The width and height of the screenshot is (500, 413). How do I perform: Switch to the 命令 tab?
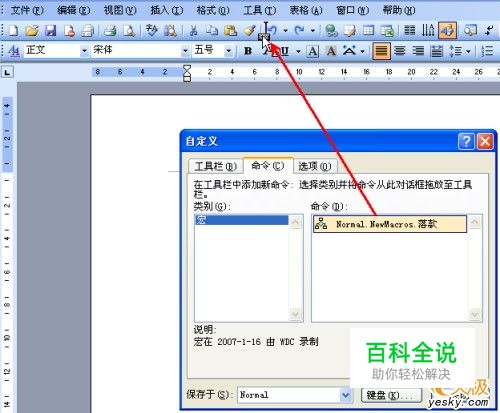pyautogui.click(x=268, y=165)
